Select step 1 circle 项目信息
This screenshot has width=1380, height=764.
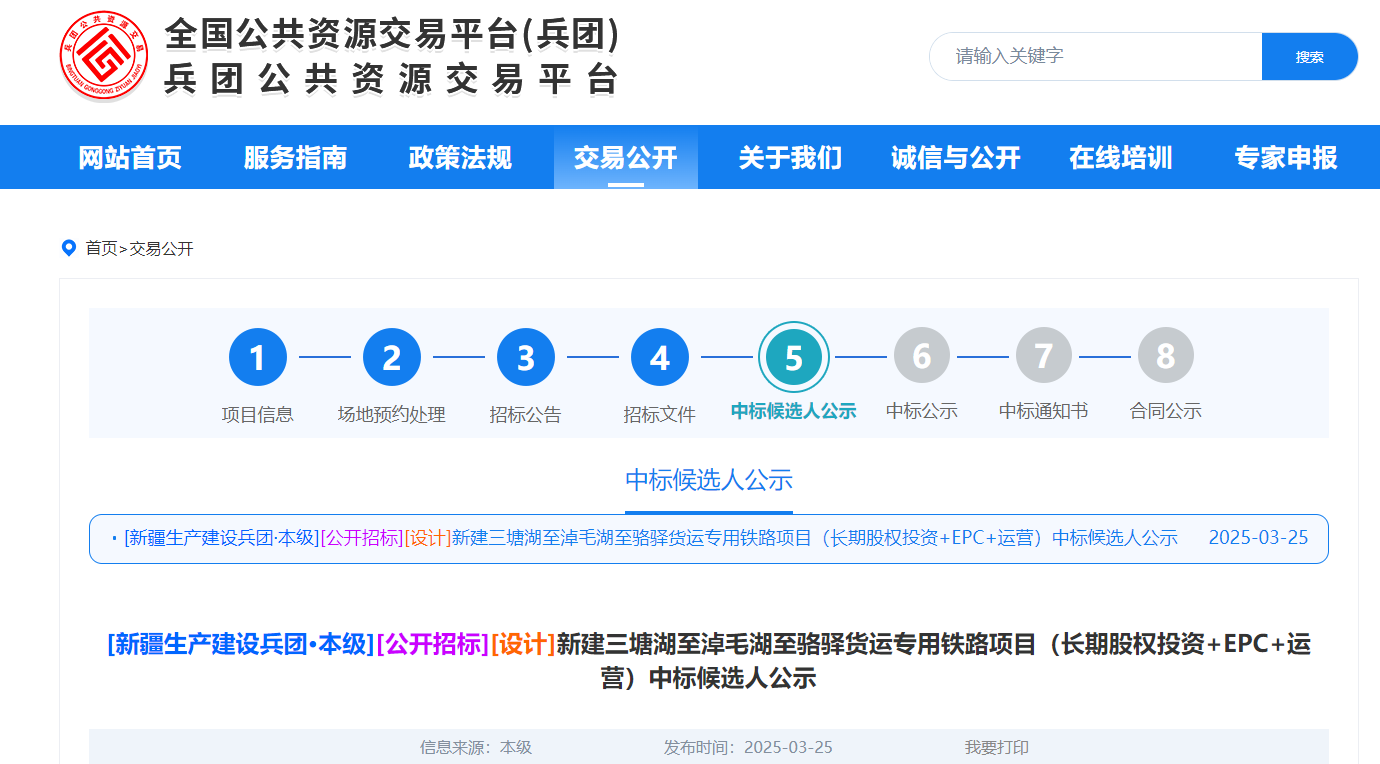258,357
